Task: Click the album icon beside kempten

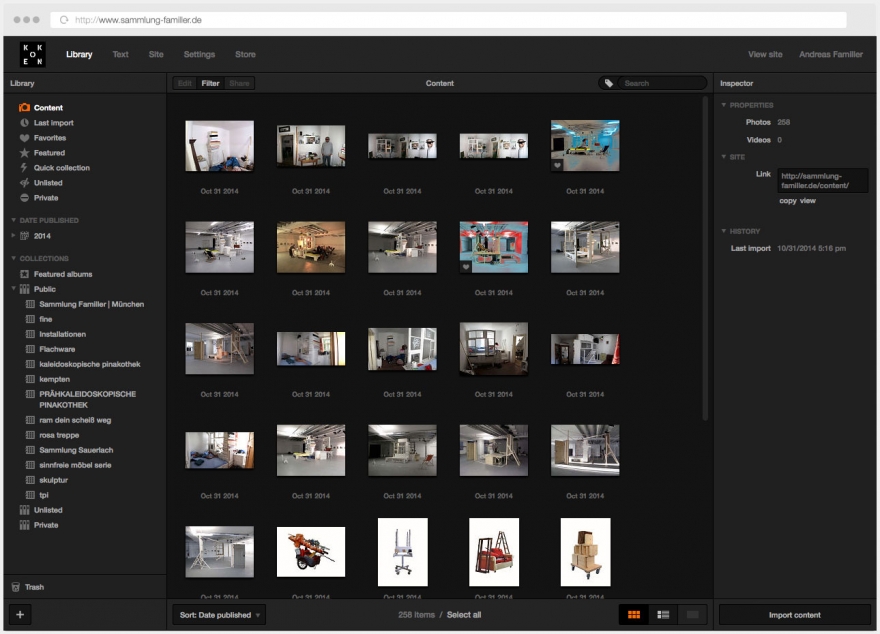Action: click(30, 379)
